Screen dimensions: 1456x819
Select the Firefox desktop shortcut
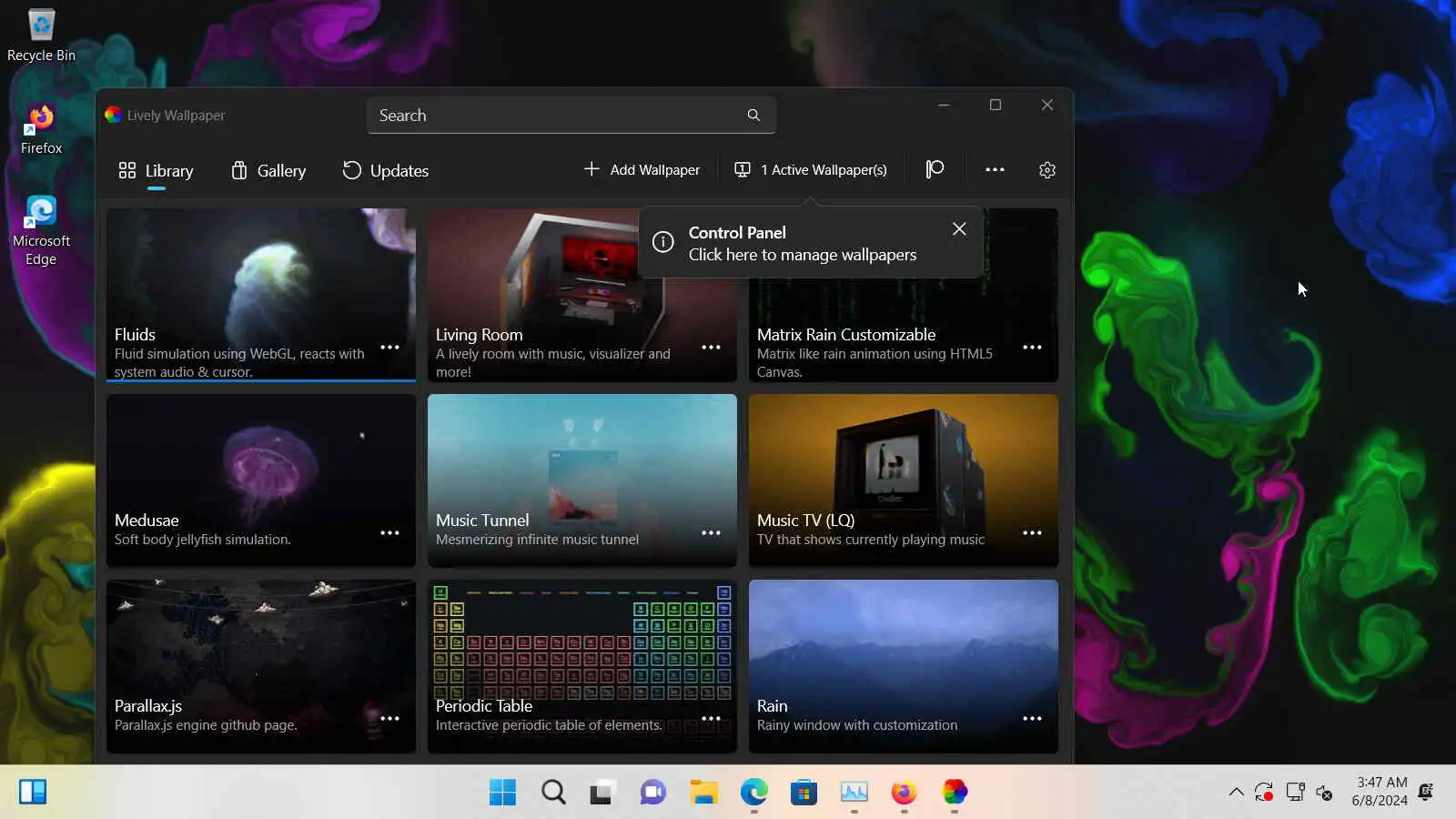coord(41,129)
